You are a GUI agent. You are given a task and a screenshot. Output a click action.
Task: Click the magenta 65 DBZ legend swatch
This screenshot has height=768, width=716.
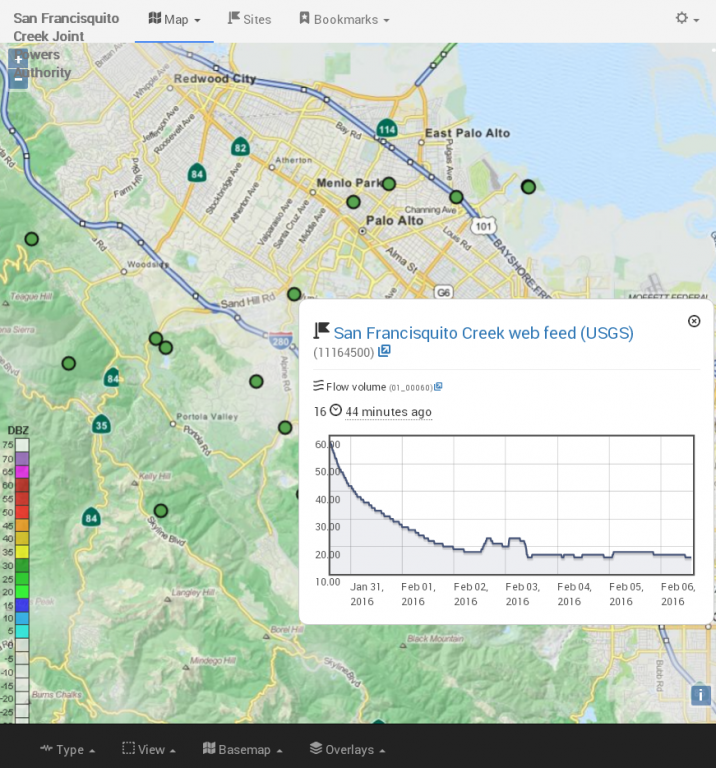(x=22, y=472)
